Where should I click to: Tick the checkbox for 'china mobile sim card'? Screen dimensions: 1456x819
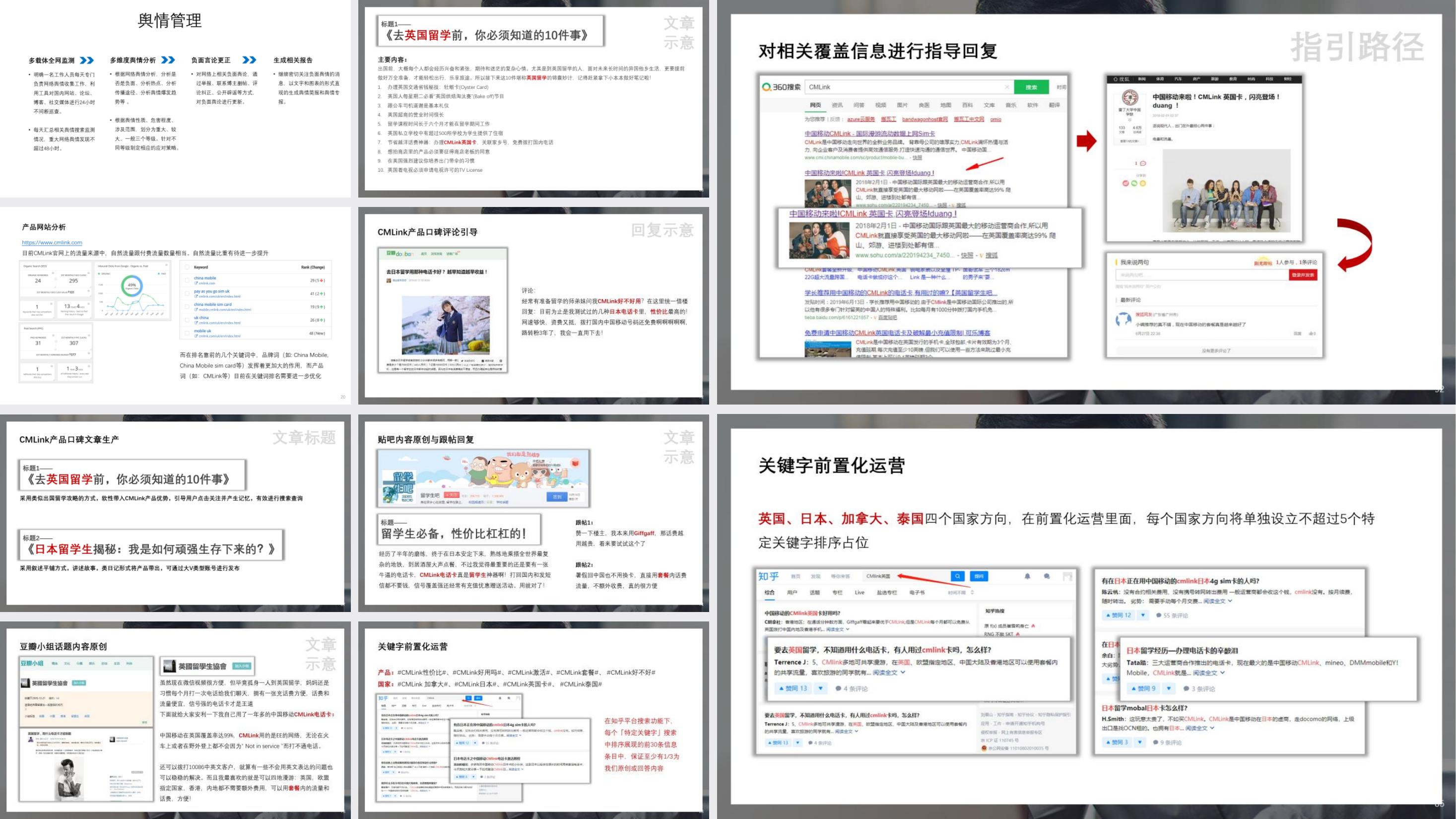point(187,307)
